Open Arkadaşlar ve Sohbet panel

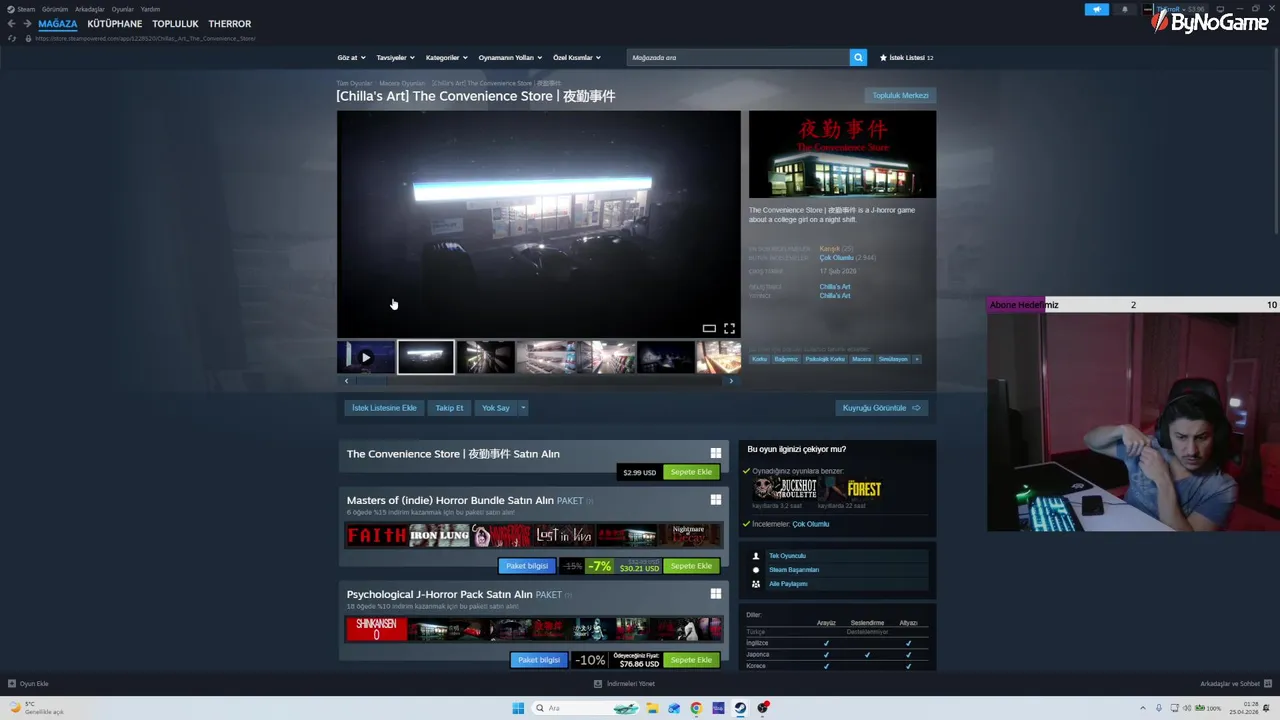(1236, 684)
